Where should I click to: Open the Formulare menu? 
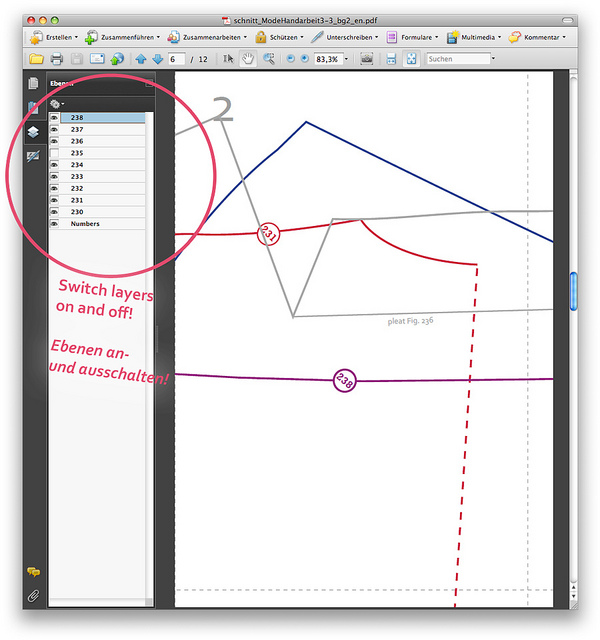pos(412,37)
